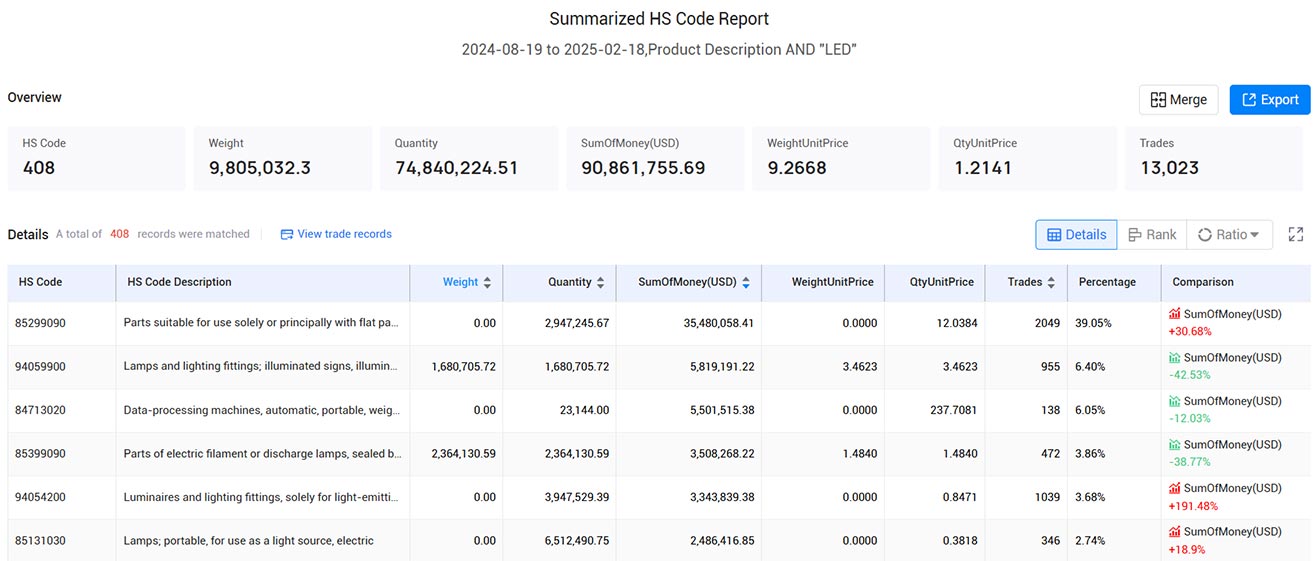1316x561 pixels.
Task: Click the HS Code Description column header
Action: pyautogui.click(x=179, y=282)
